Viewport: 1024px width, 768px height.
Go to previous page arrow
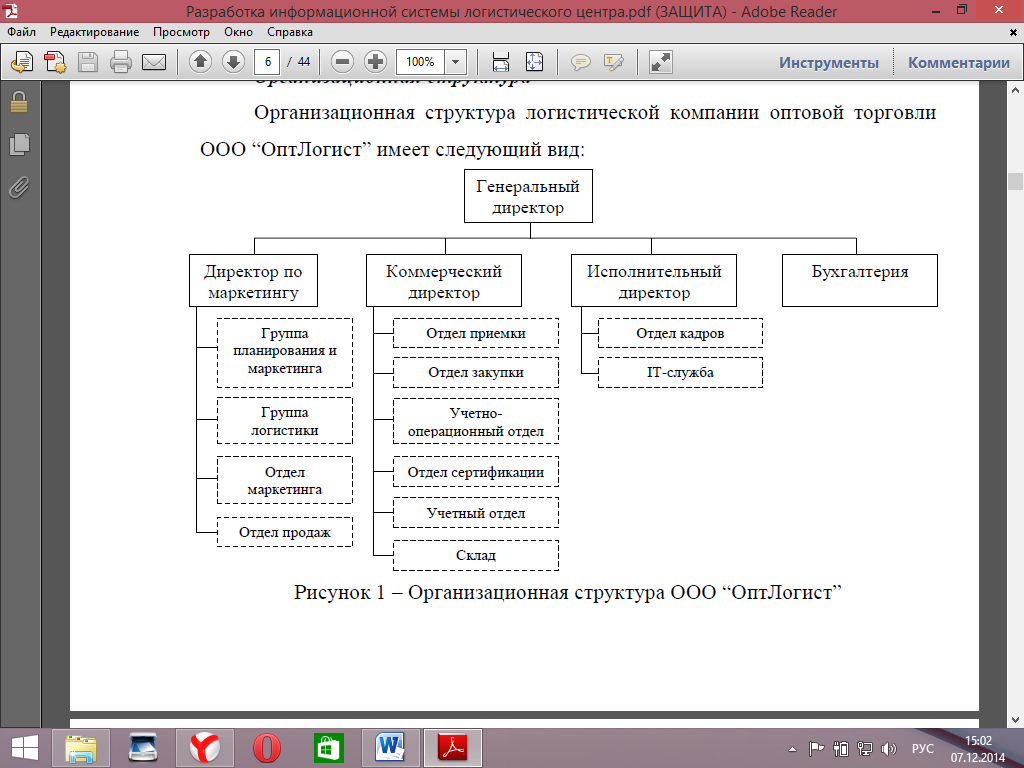coord(200,62)
